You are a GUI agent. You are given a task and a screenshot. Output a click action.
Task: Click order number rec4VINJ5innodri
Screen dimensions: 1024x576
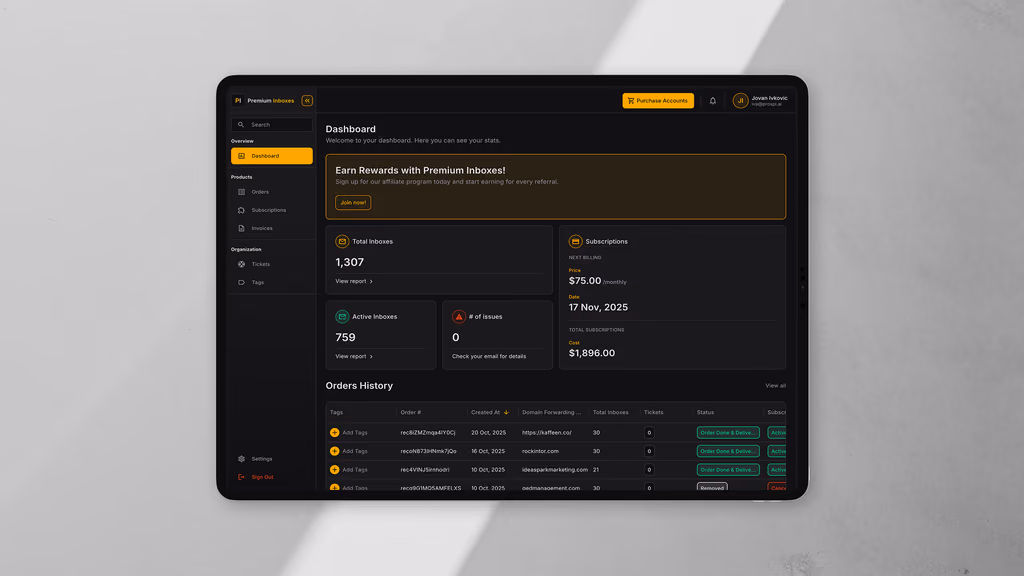pos(424,470)
